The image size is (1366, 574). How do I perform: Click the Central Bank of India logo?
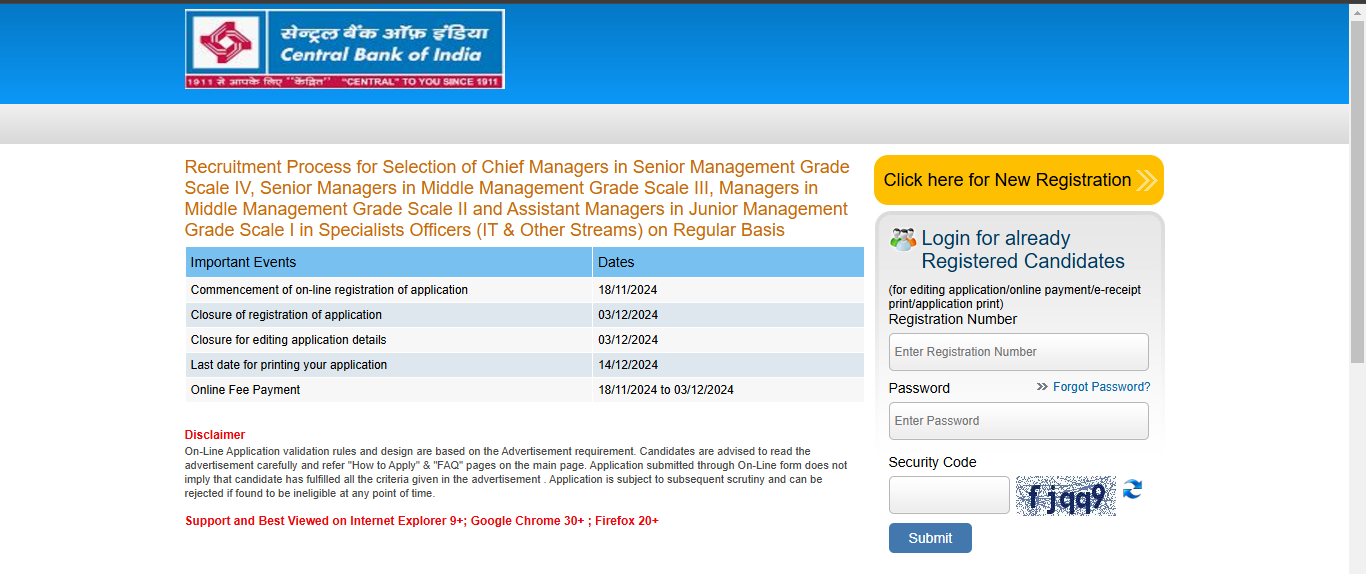345,49
